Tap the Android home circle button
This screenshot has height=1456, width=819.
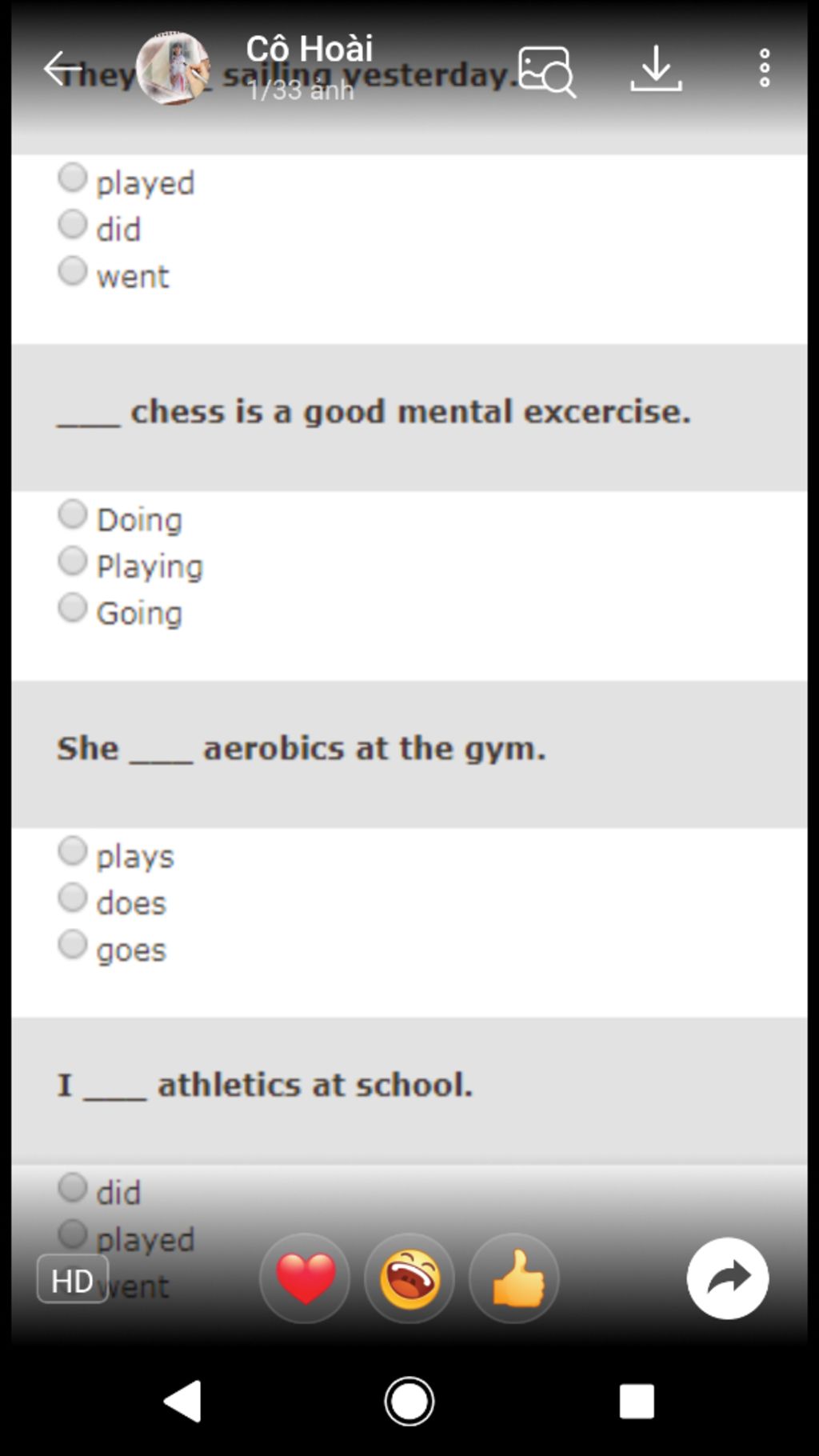point(409,1401)
